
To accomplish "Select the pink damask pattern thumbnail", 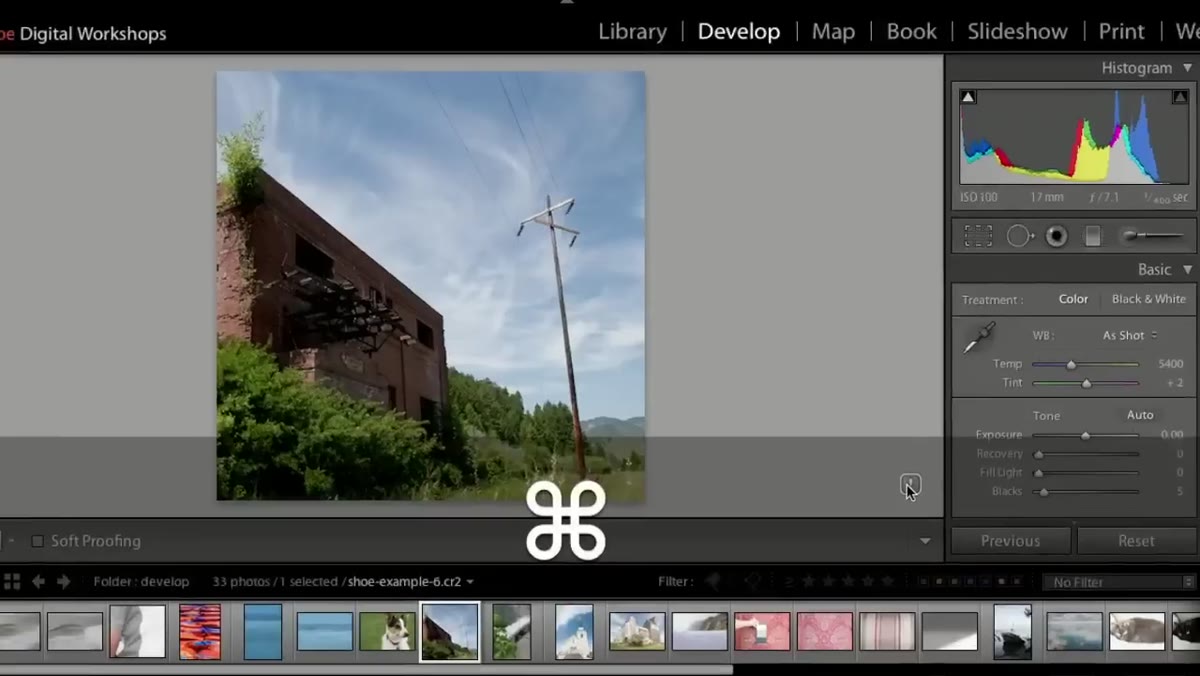I will pyautogui.click(x=825, y=632).
